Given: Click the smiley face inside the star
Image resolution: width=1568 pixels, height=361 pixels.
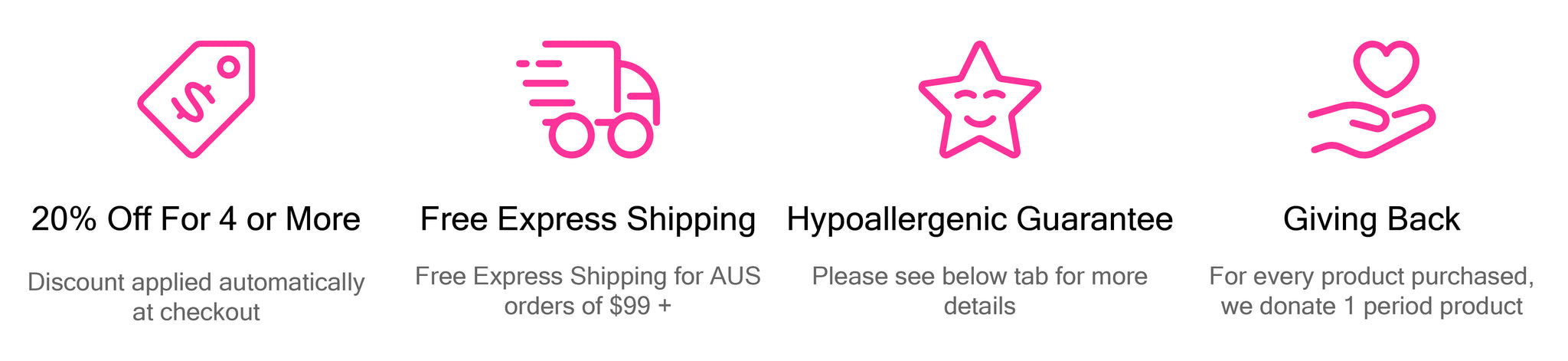Looking at the screenshot, I should 979,108.
